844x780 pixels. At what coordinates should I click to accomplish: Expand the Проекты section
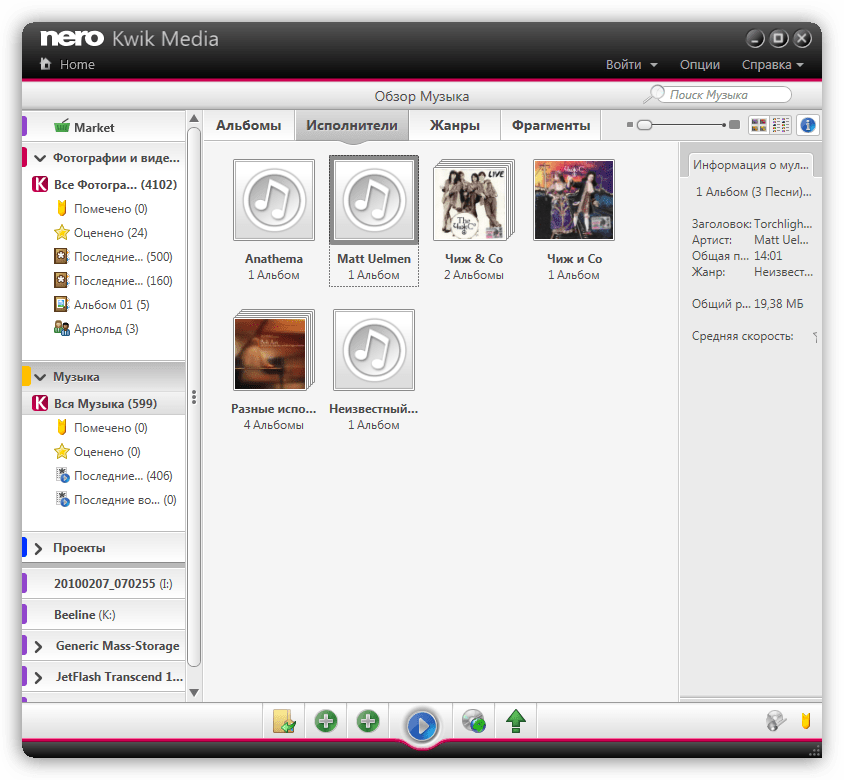pos(38,548)
